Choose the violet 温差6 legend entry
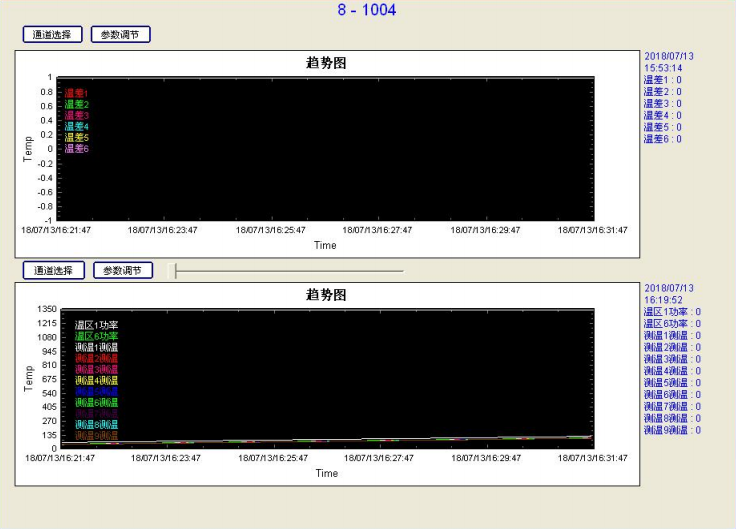Image resolution: width=736 pixels, height=529 pixels. (x=77, y=148)
